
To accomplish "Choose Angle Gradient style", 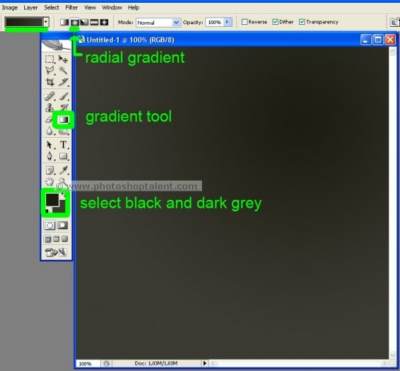I will pyautogui.click(x=85, y=22).
